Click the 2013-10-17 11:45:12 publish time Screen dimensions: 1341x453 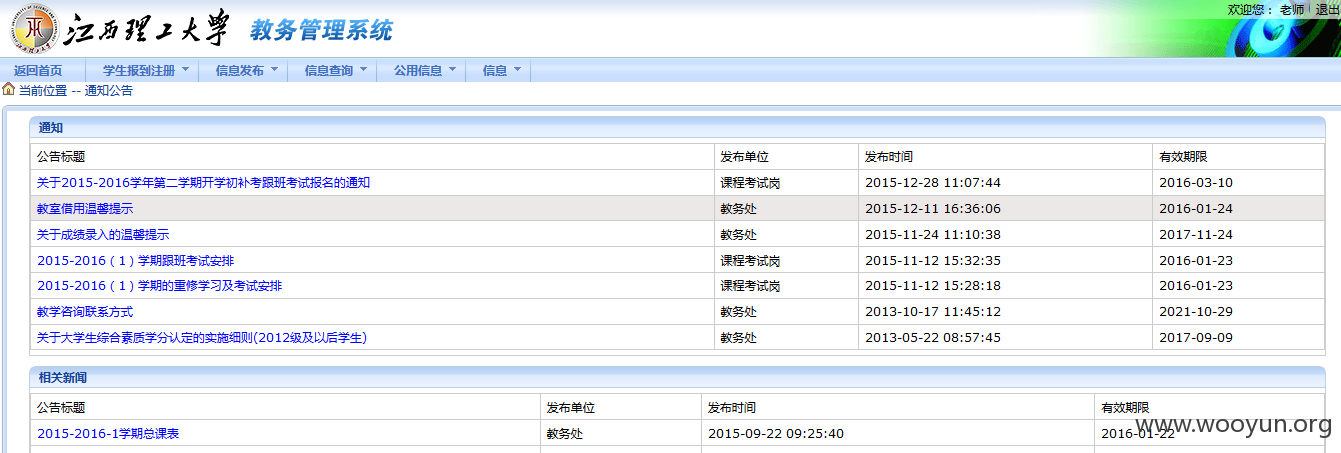click(x=933, y=313)
